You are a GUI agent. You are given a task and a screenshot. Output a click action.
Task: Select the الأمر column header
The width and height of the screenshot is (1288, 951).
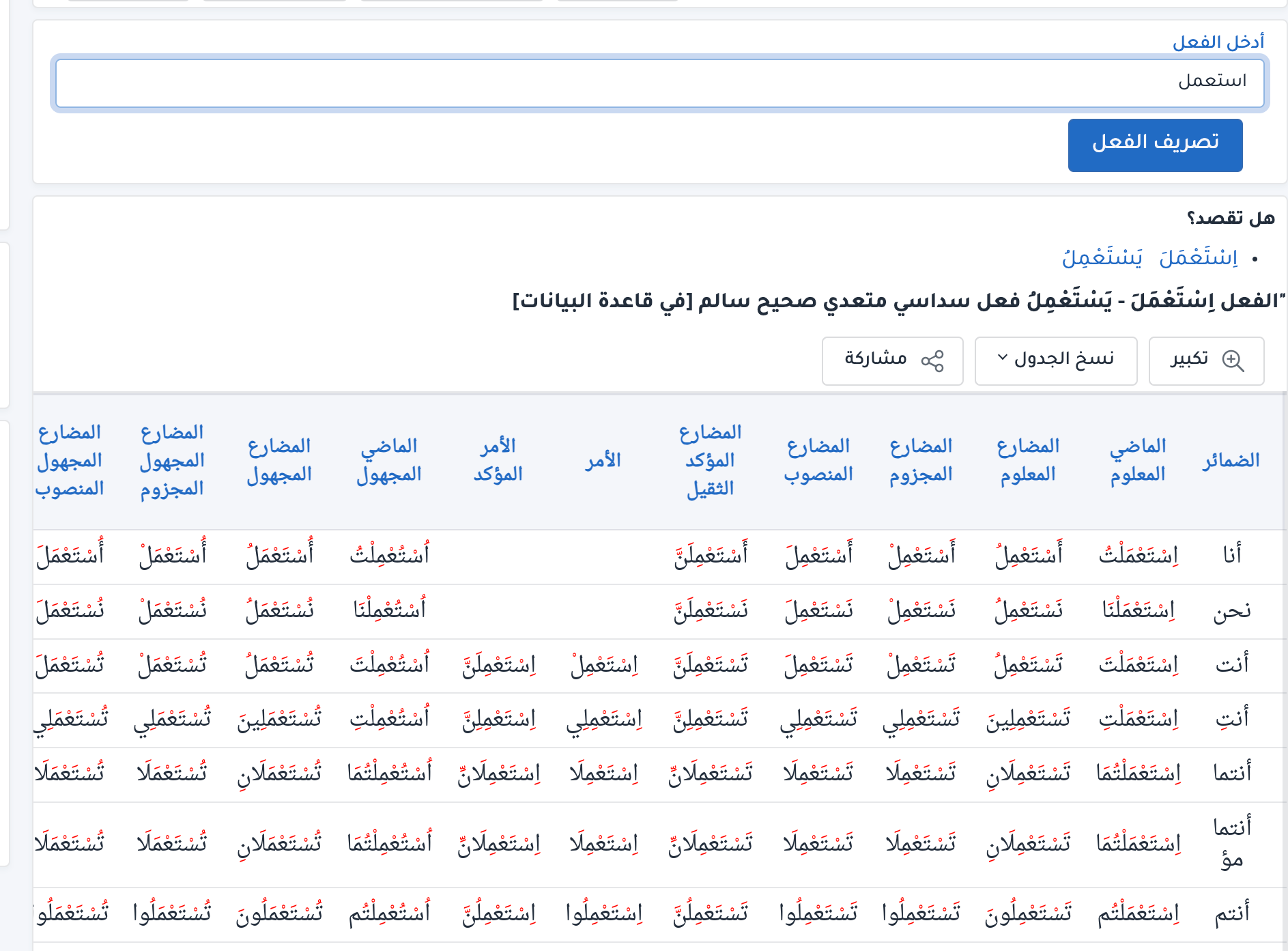[603, 460]
